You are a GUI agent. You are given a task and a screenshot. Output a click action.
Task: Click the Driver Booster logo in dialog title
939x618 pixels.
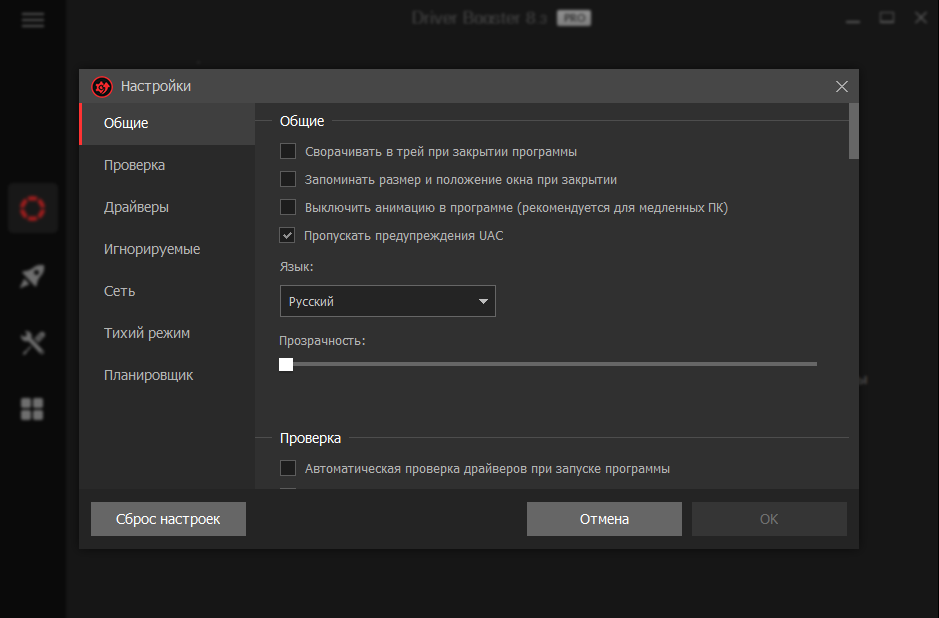click(102, 86)
